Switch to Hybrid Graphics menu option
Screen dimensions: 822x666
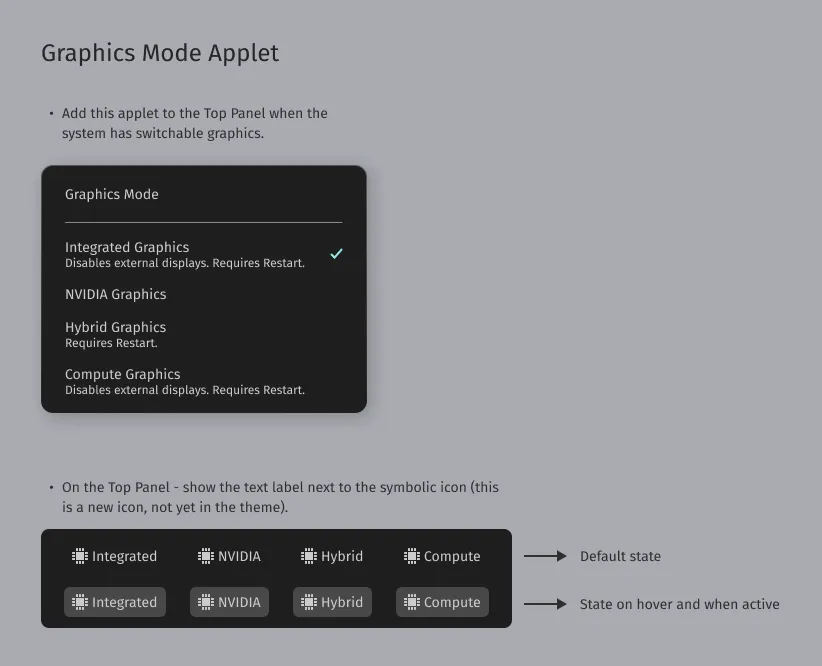[116, 328]
